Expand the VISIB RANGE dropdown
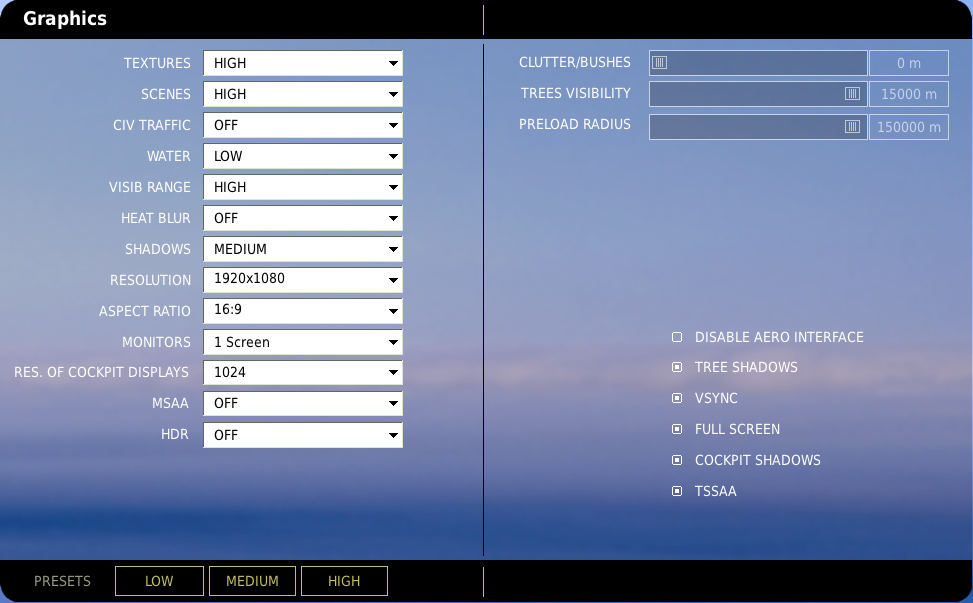The width and height of the screenshot is (973, 603). [x=303, y=187]
